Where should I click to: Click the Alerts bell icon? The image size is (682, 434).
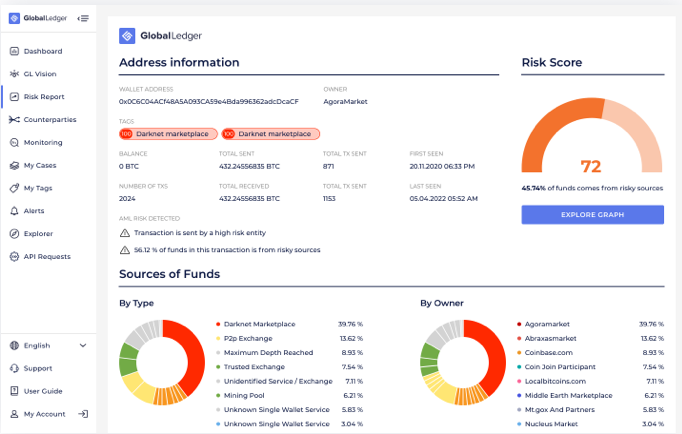pos(14,211)
